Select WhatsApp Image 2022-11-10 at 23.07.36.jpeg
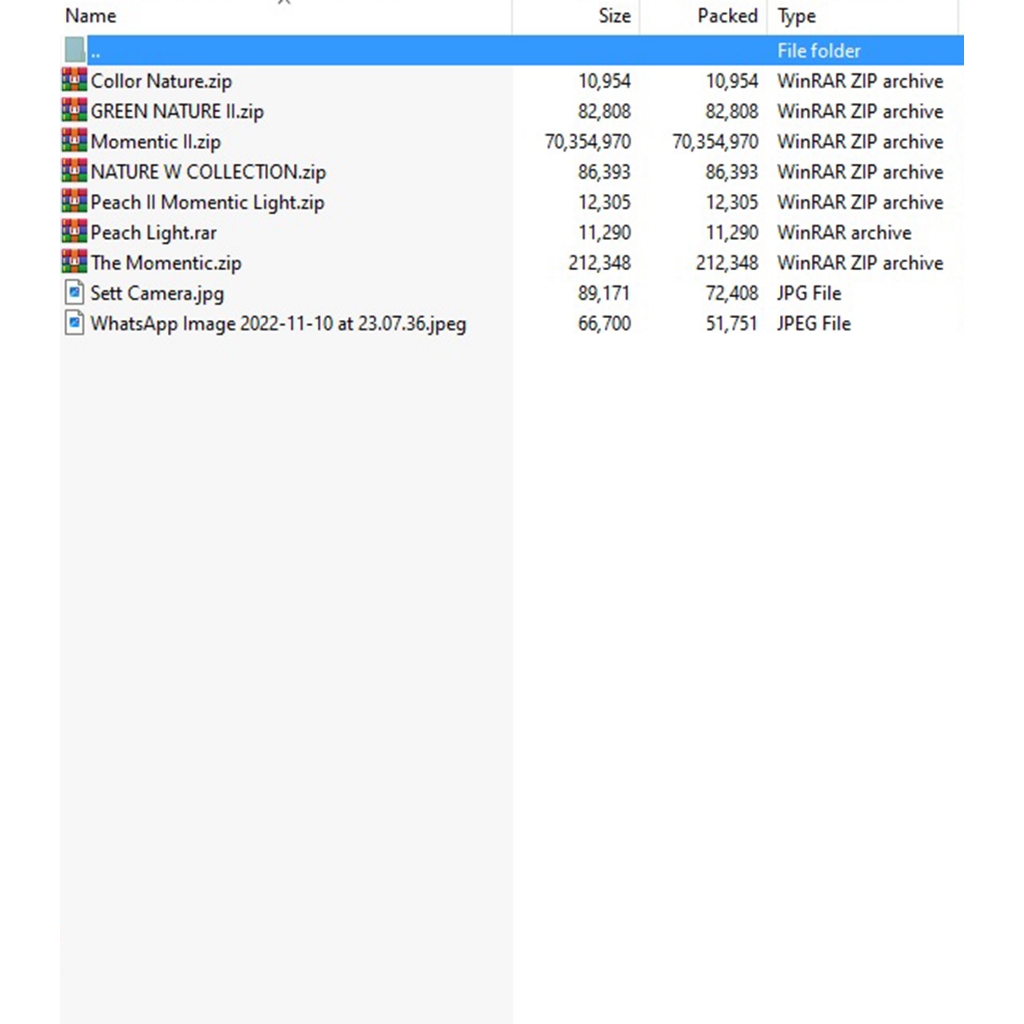 278,324
